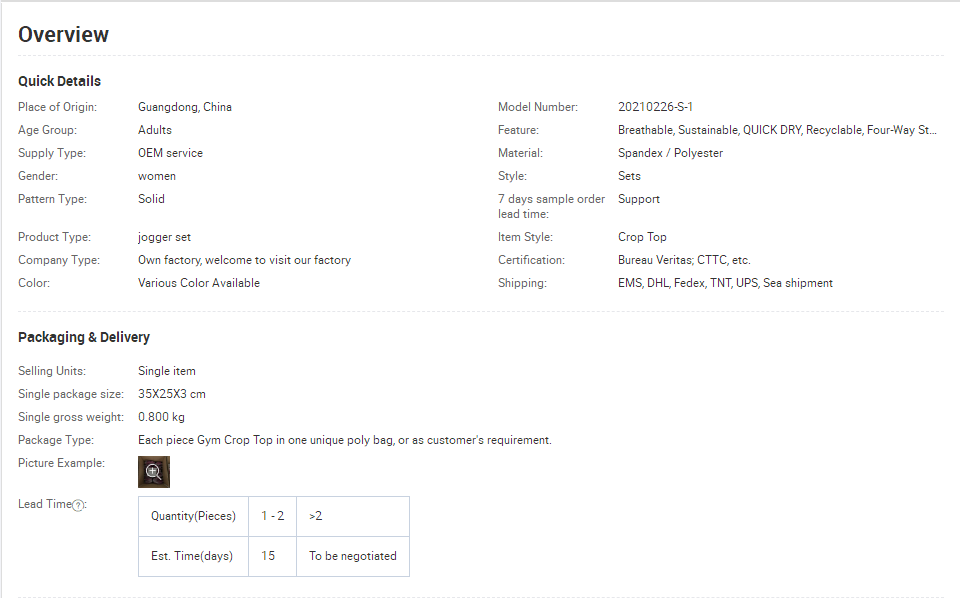Click the 'Crop Top' item style value
This screenshot has width=960, height=598.
click(x=642, y=237)
